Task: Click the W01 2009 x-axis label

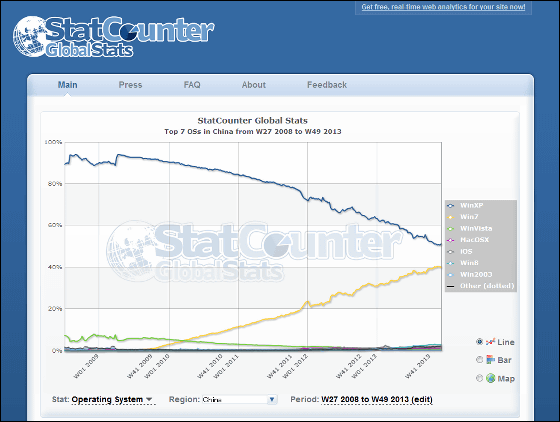Action: point(86,366)
